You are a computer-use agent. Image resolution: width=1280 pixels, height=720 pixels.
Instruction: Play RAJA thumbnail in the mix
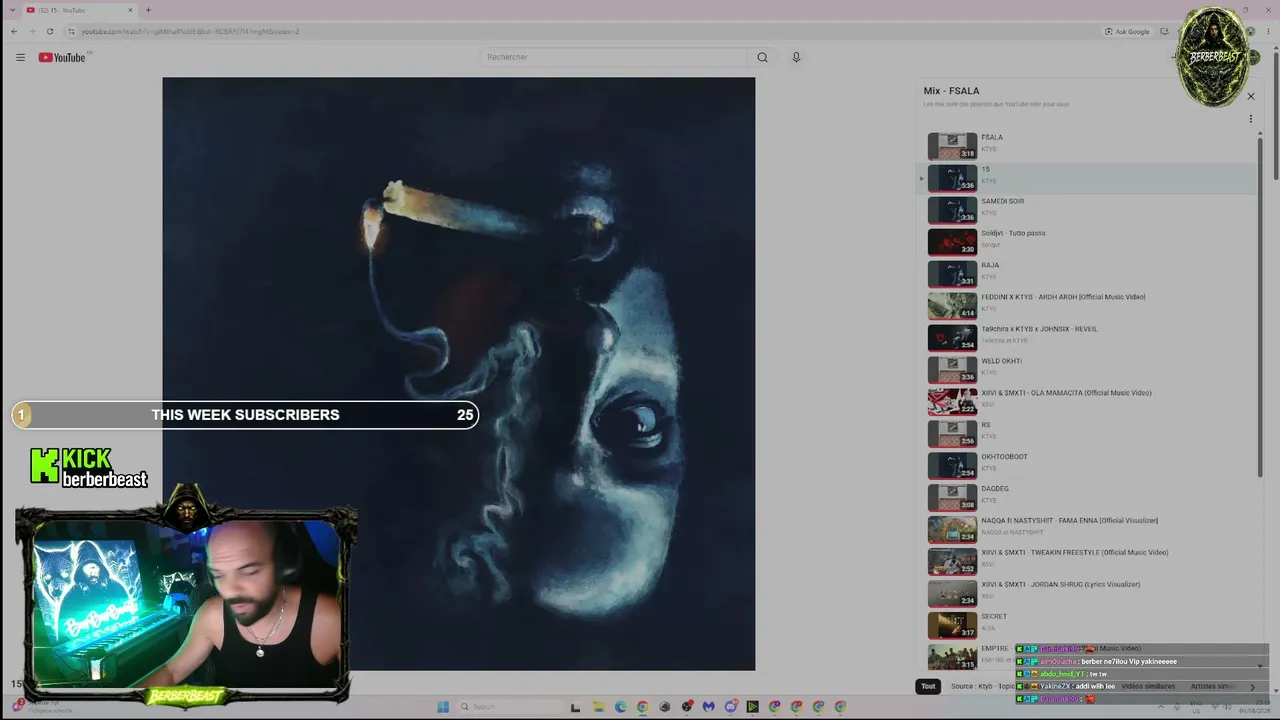click(952, 274)
